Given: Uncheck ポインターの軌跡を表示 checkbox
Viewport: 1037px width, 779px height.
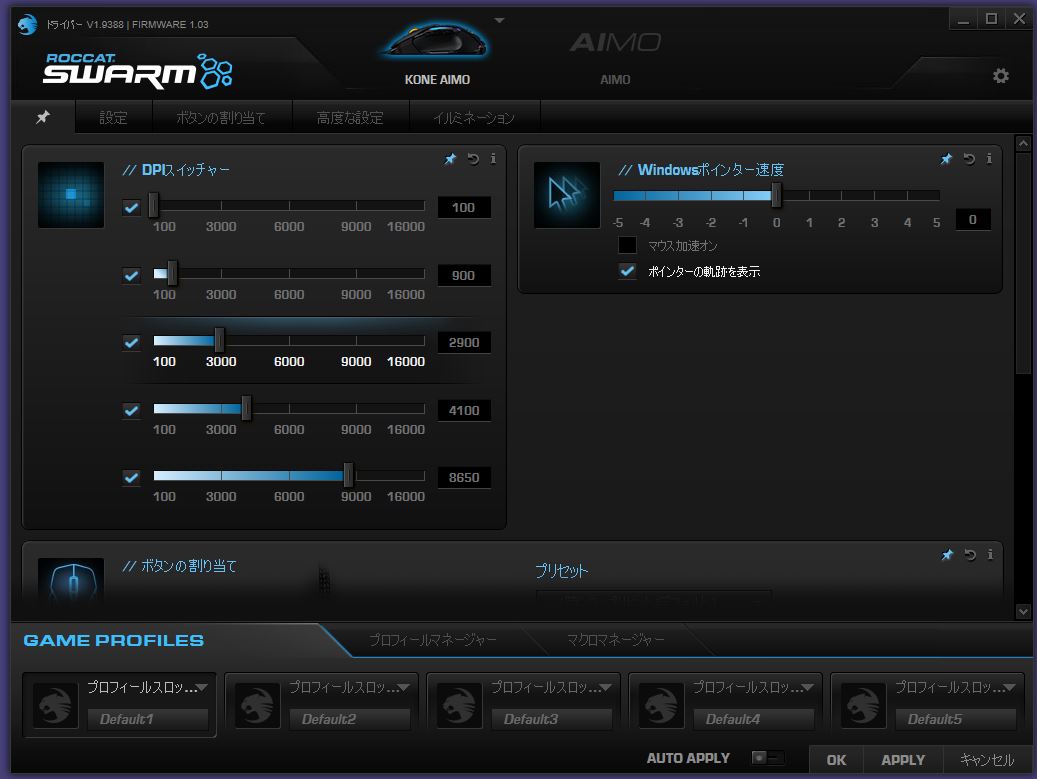Looking at the screenshot, I should point(627,271).
